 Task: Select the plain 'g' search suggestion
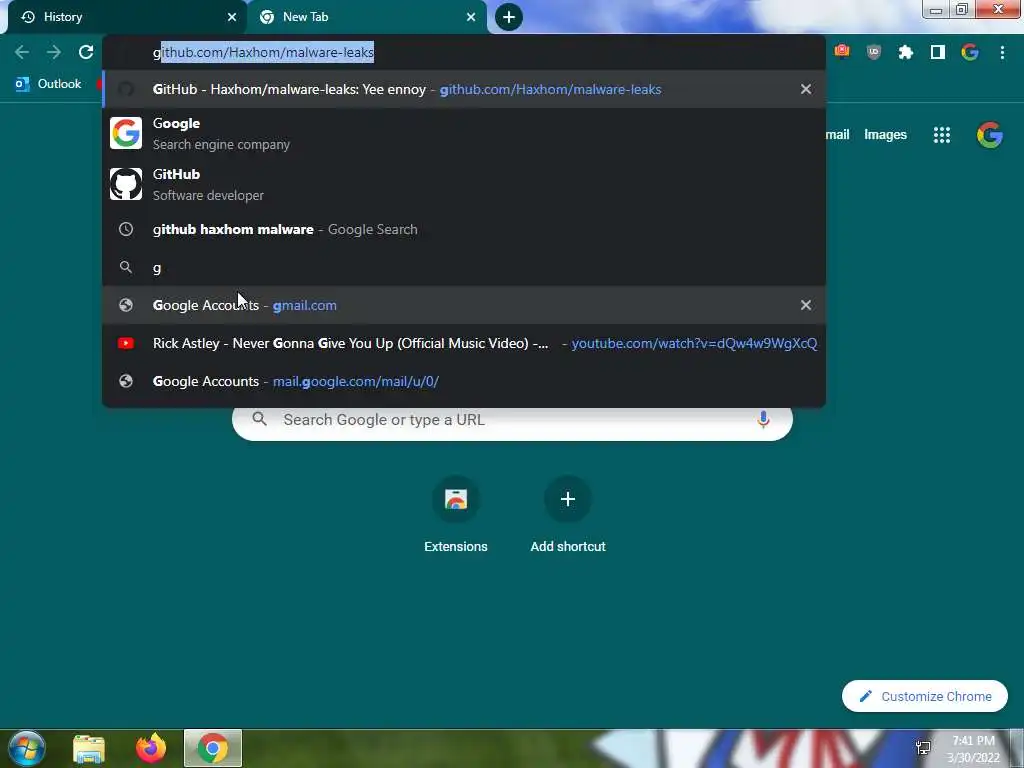coord(464,268)
